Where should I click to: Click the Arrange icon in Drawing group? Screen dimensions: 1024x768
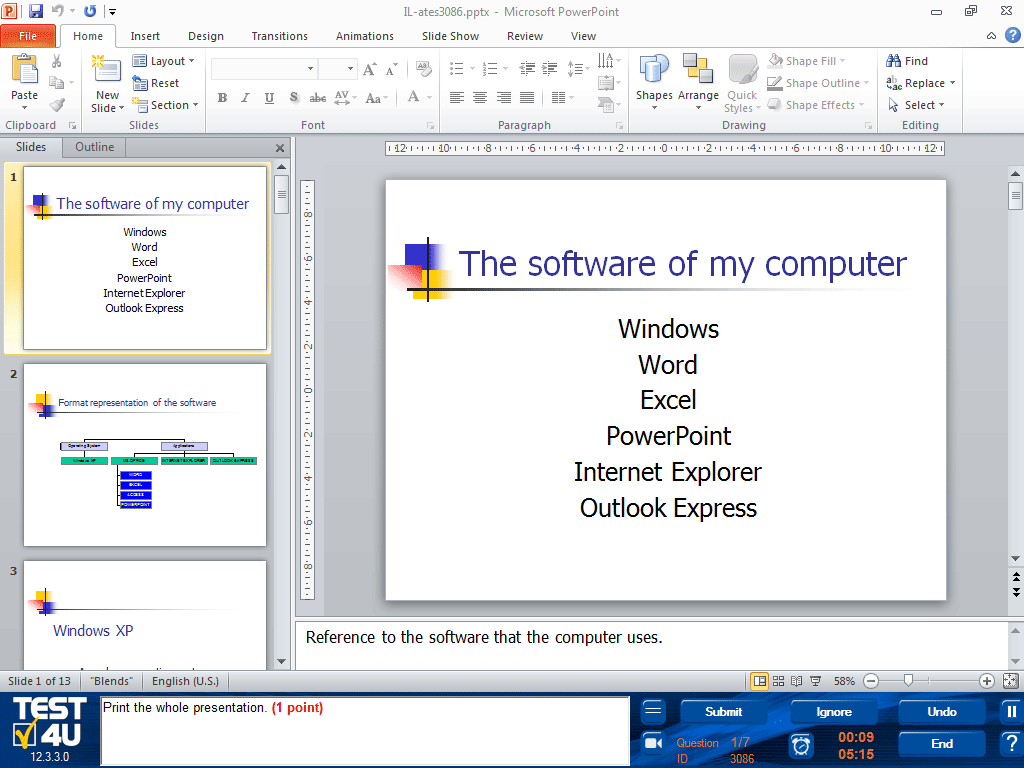coord(698,70)
